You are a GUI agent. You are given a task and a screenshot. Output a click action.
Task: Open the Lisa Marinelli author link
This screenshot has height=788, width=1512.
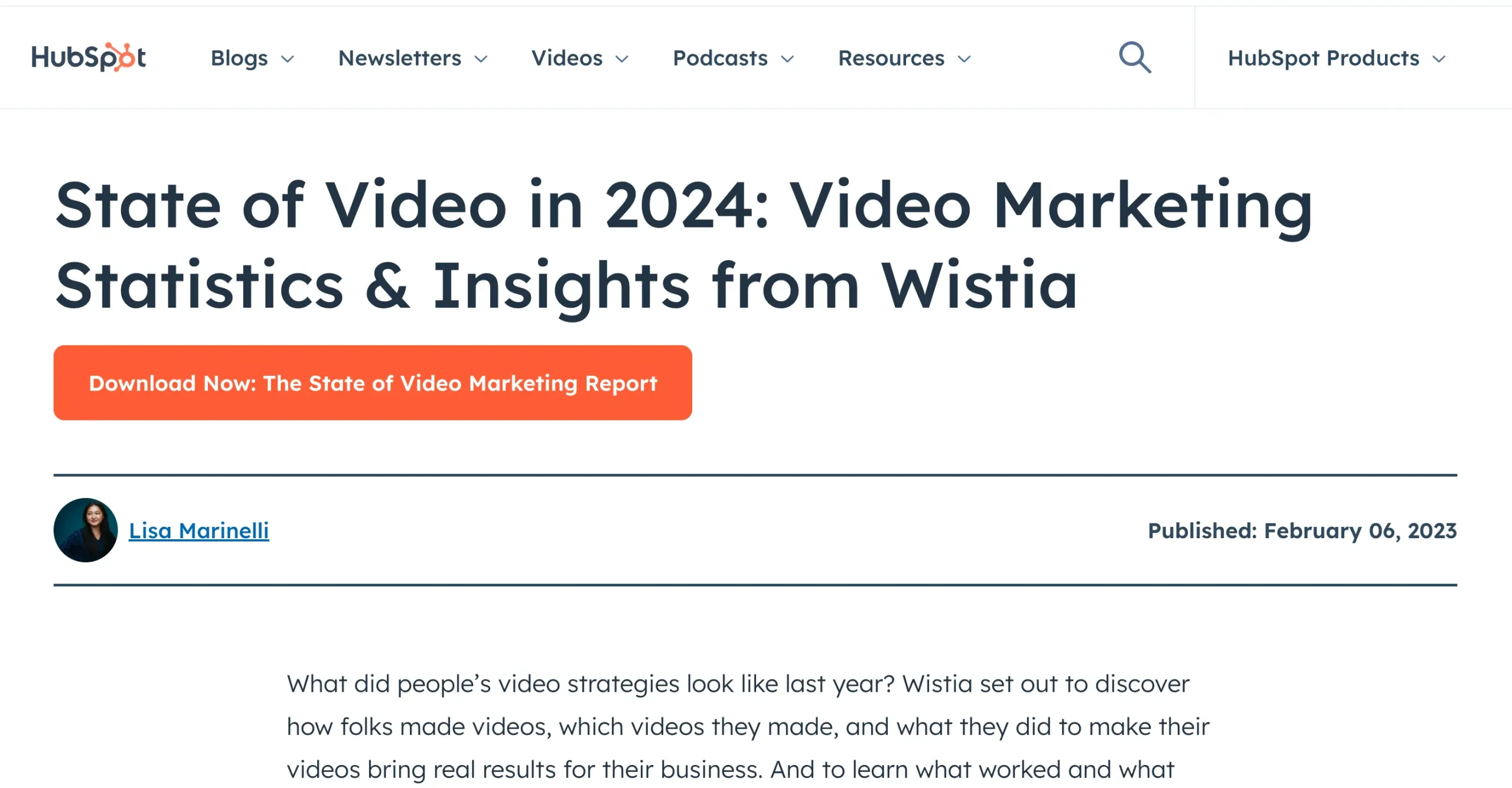199,530
